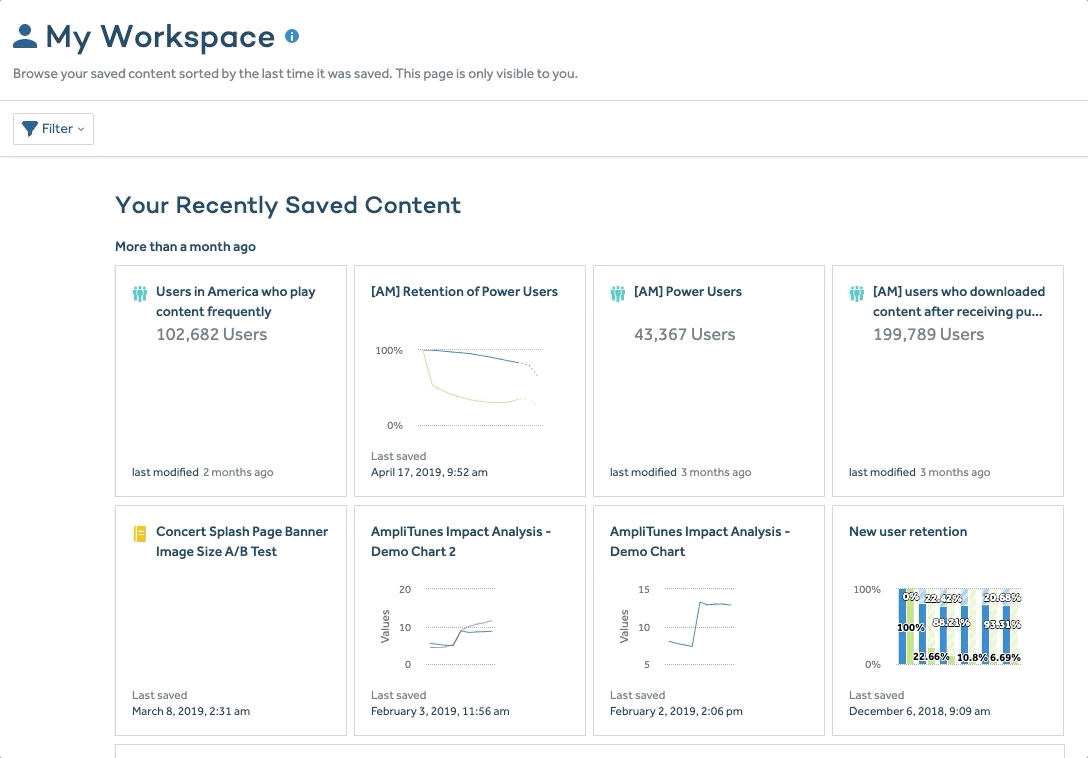This screenshot has width=1088, height=758.
Task: Click the 43,367 Users count
Action: pos(684,335)
